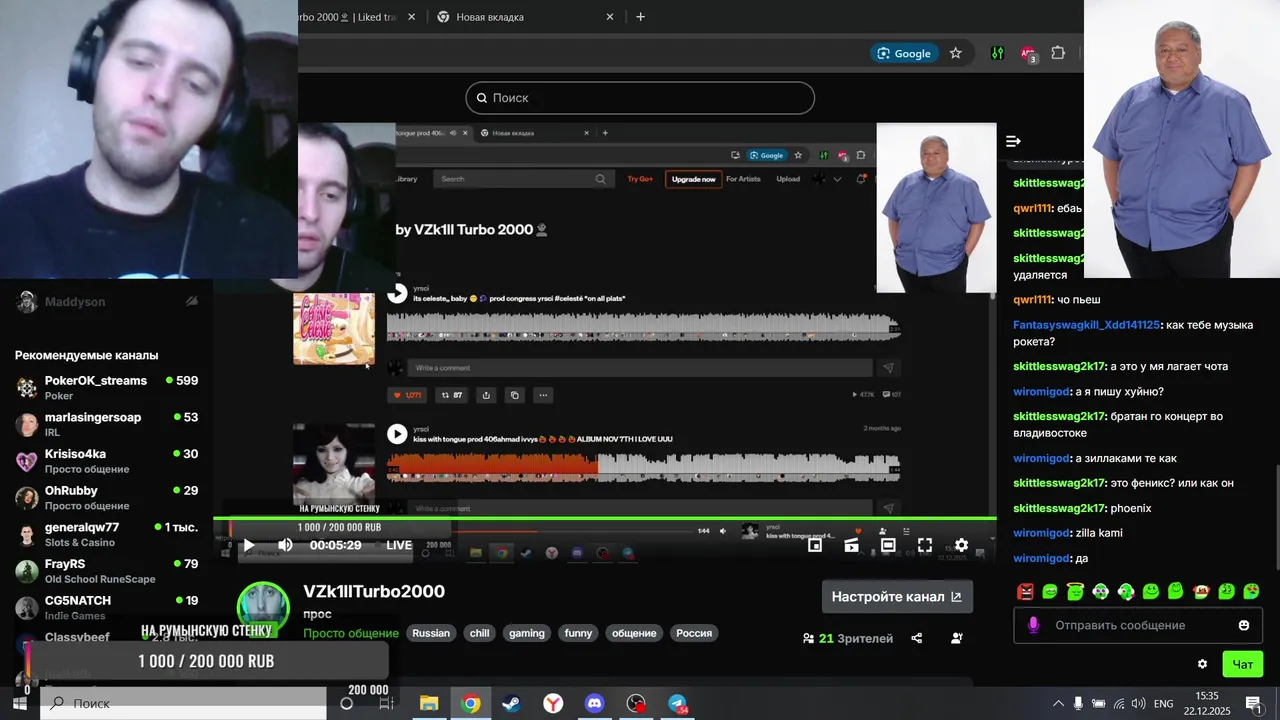
Task: Pick the heart-eyes frog emote
Action: (x=1251, y=591)
